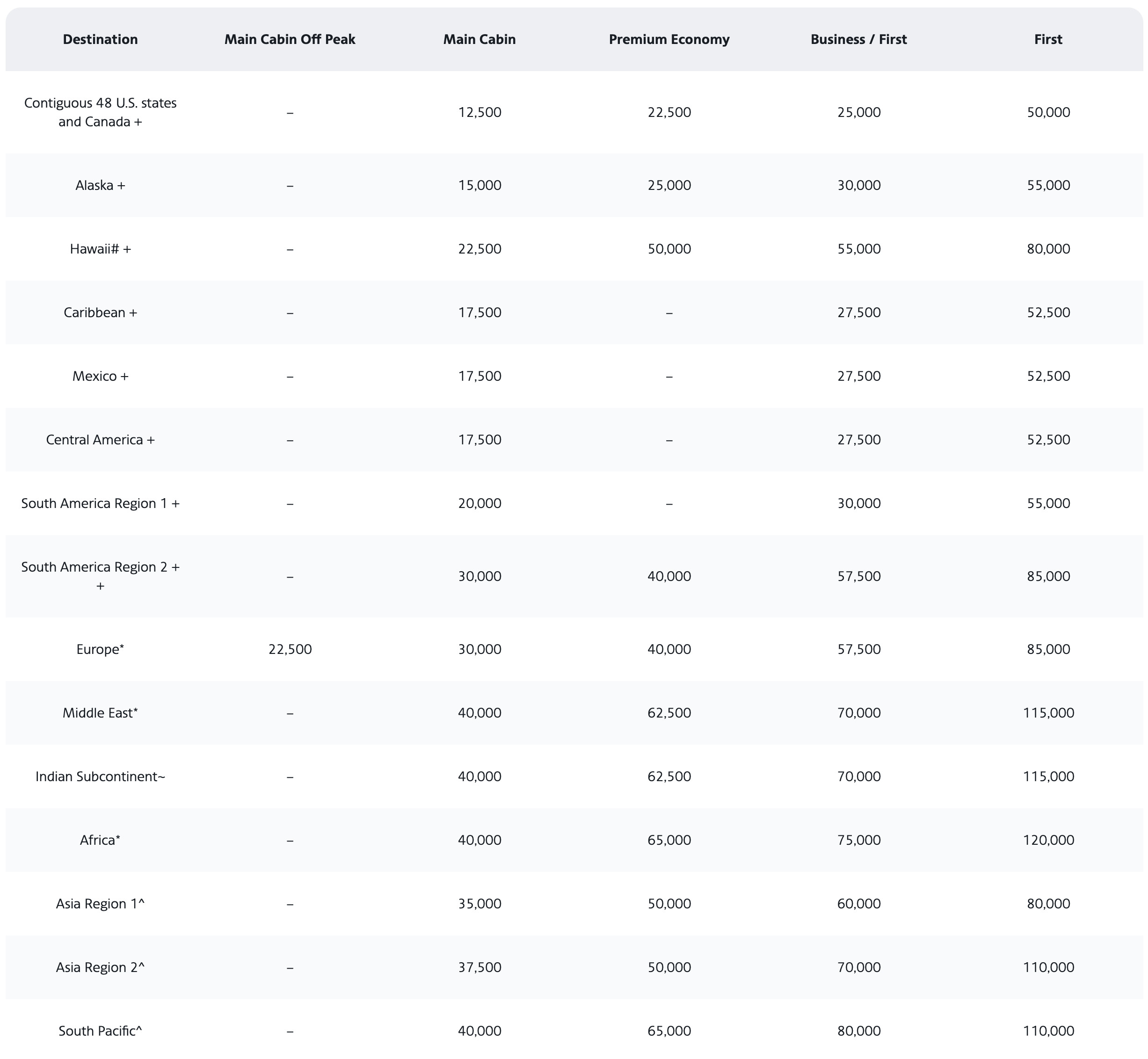Click the Destination column header
Viewport: 1148px width, 1059px height.
click(x=100, y=40)
